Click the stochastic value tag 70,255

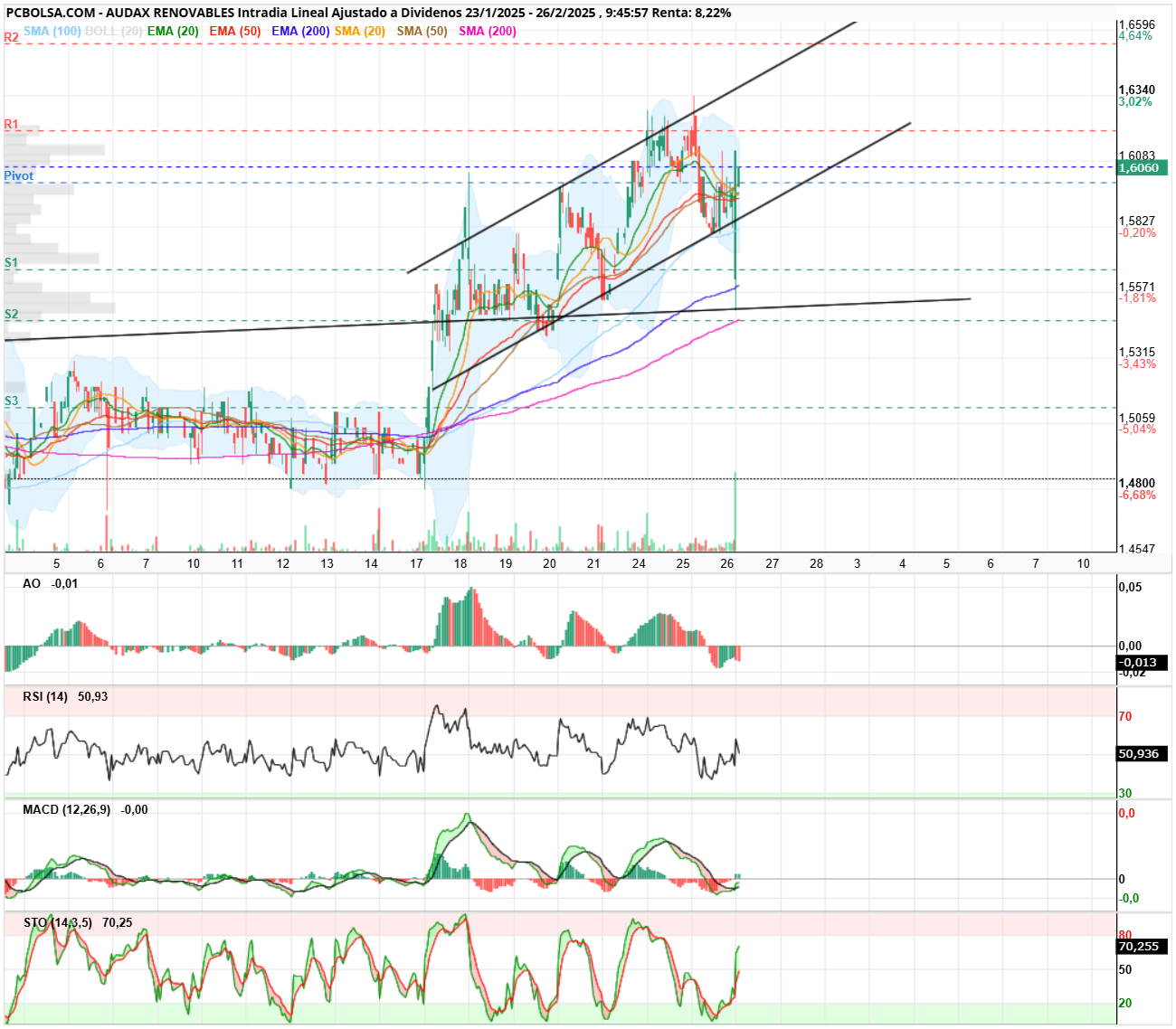(x=1143, y=947)
